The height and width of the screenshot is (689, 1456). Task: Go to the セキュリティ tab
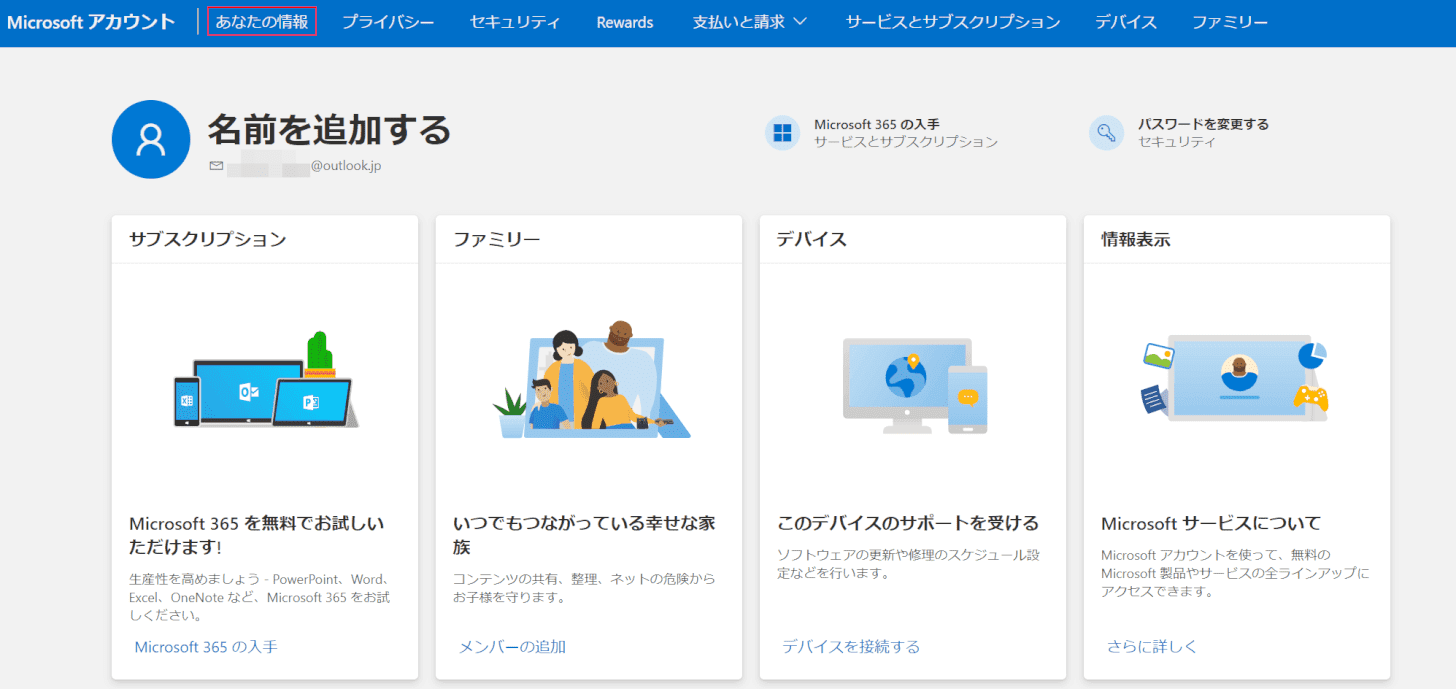[x=515, y=22]
